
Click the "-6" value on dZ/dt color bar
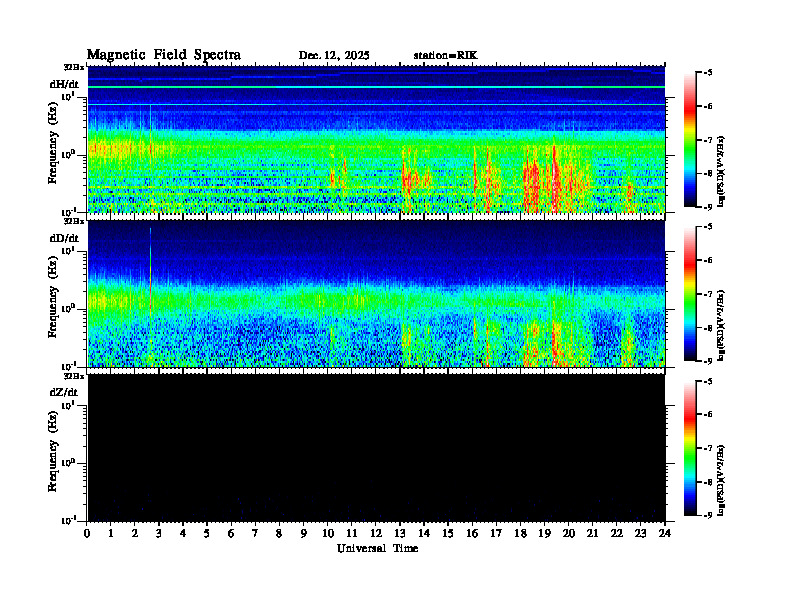point(708,414)
